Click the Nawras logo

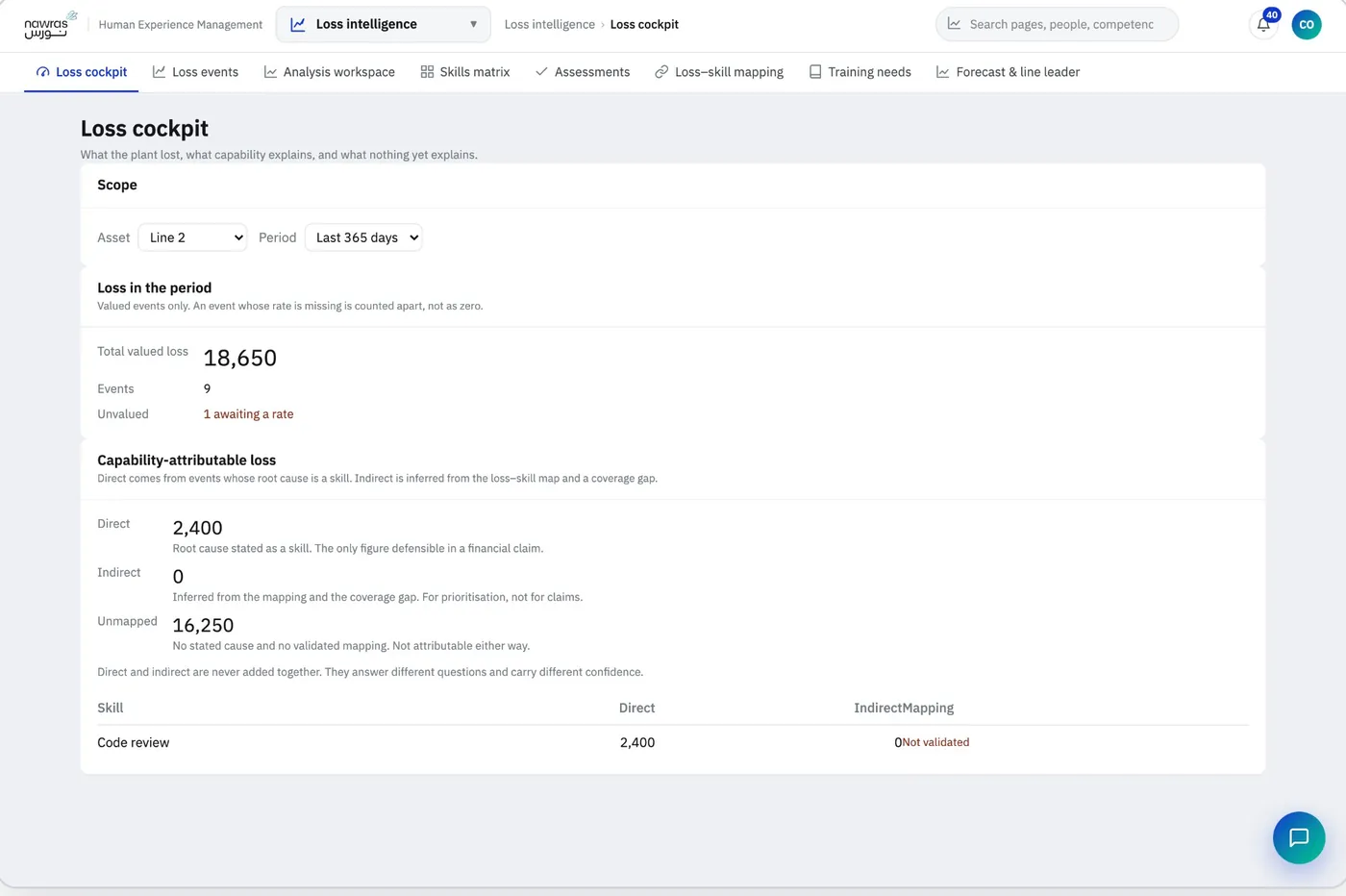coord(50,24)
